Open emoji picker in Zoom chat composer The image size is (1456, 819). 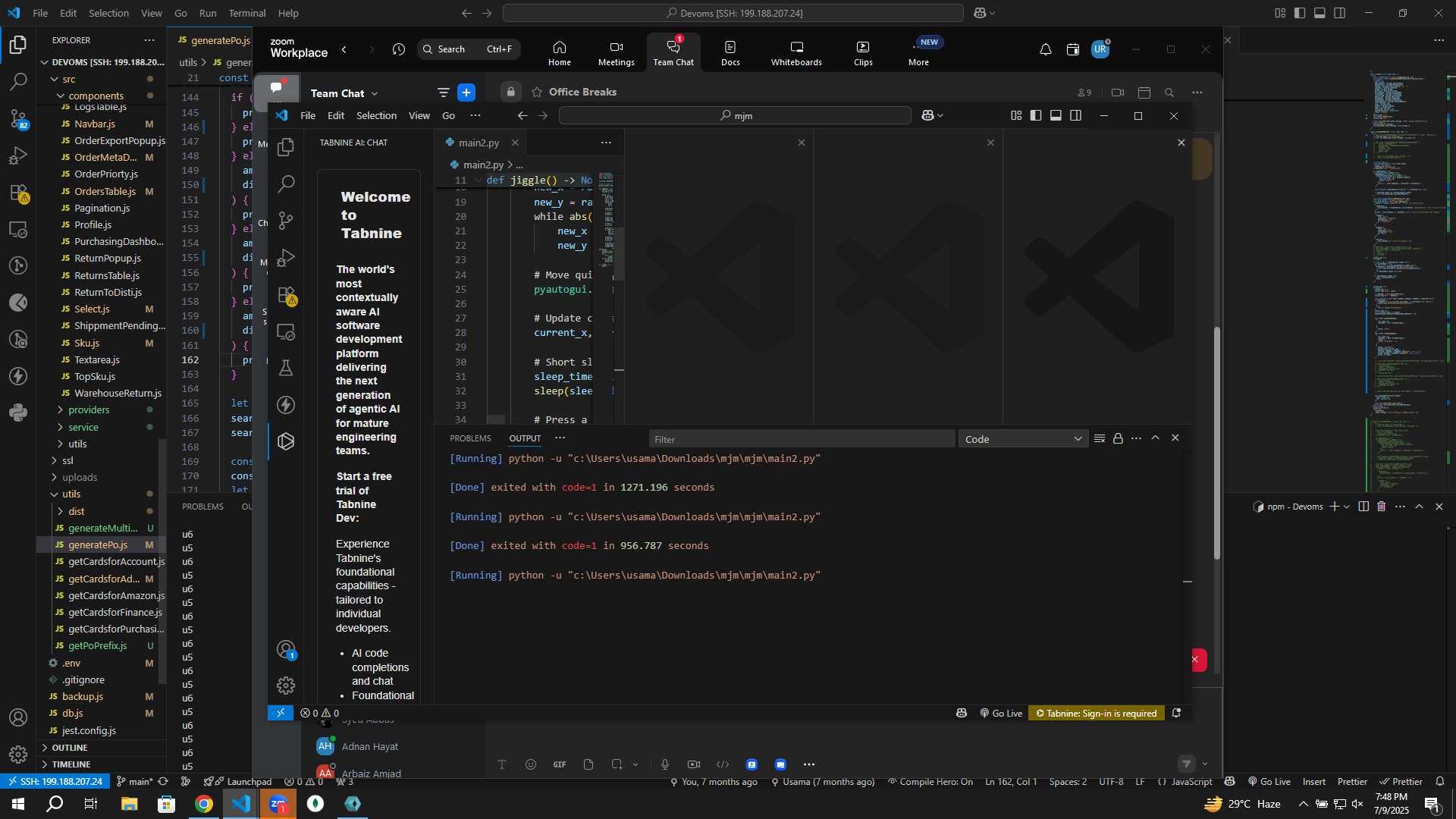(530, 764)
